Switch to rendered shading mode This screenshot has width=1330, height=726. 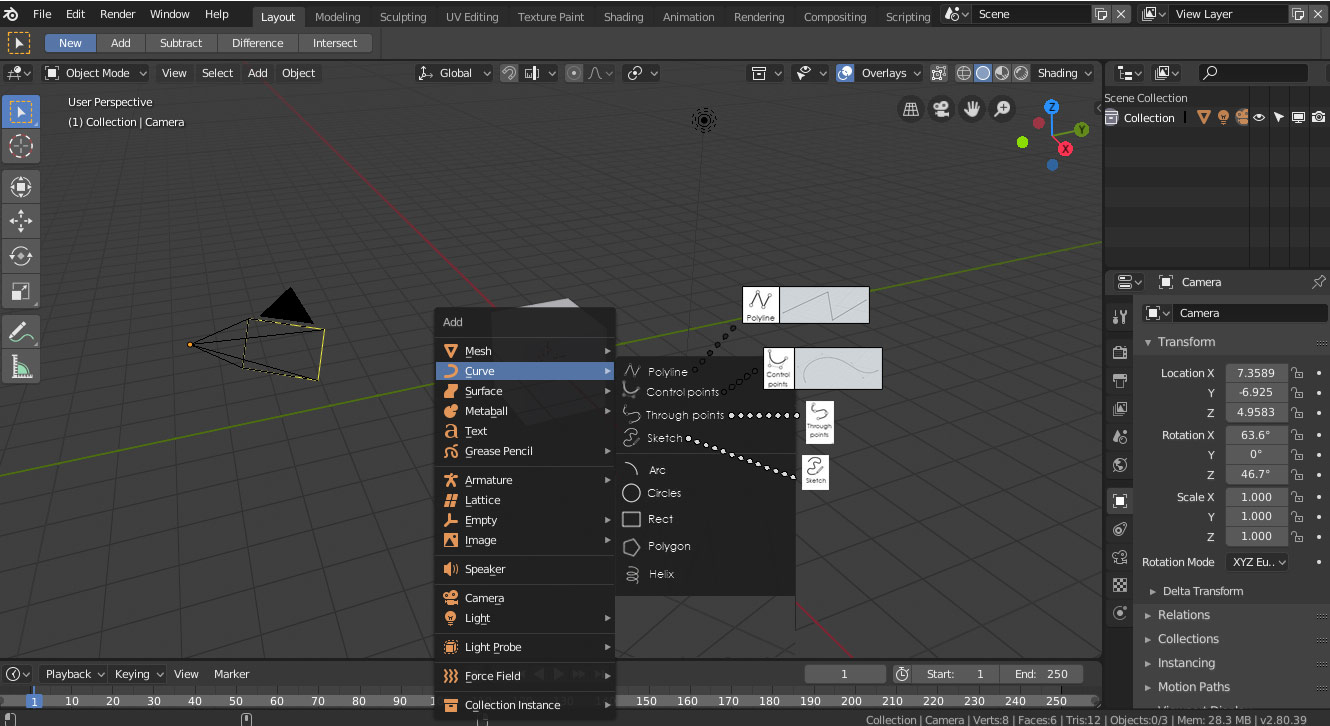[x=1021, y=73]
